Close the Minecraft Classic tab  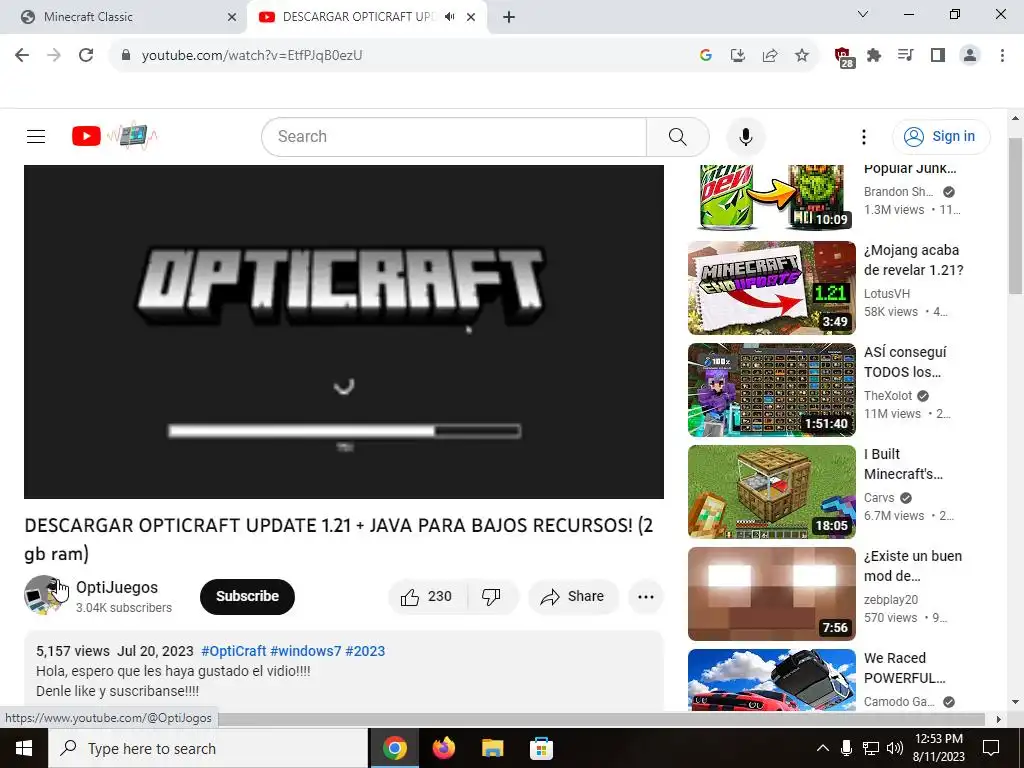coord(232,18)
